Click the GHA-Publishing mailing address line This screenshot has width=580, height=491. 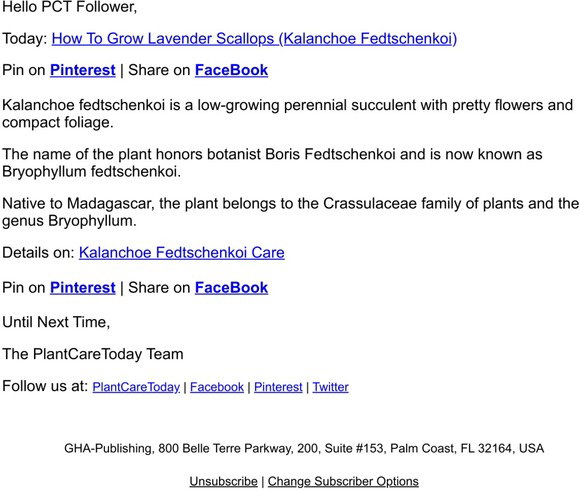pos(304,448)
